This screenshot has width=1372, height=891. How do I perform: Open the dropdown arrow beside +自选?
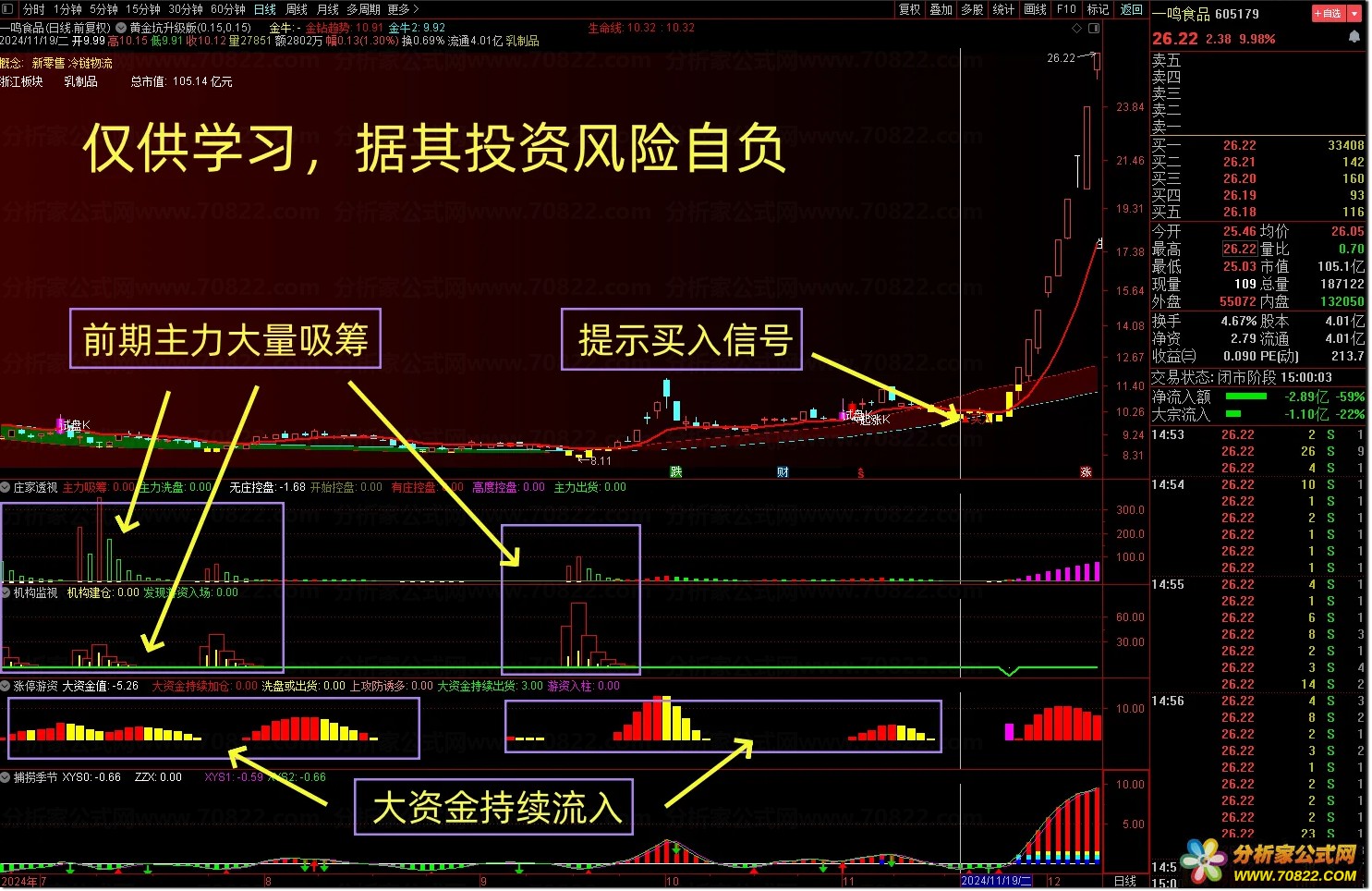pyautogui.click(x=1356, y=14)
